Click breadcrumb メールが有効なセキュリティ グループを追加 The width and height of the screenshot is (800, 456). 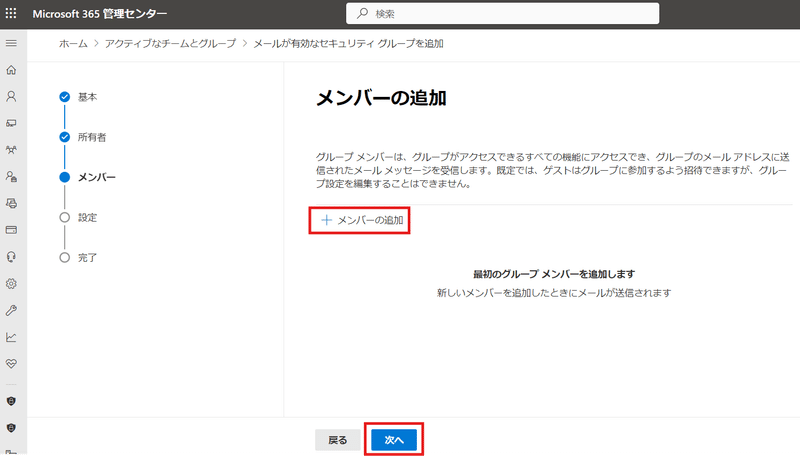(348, 44)
